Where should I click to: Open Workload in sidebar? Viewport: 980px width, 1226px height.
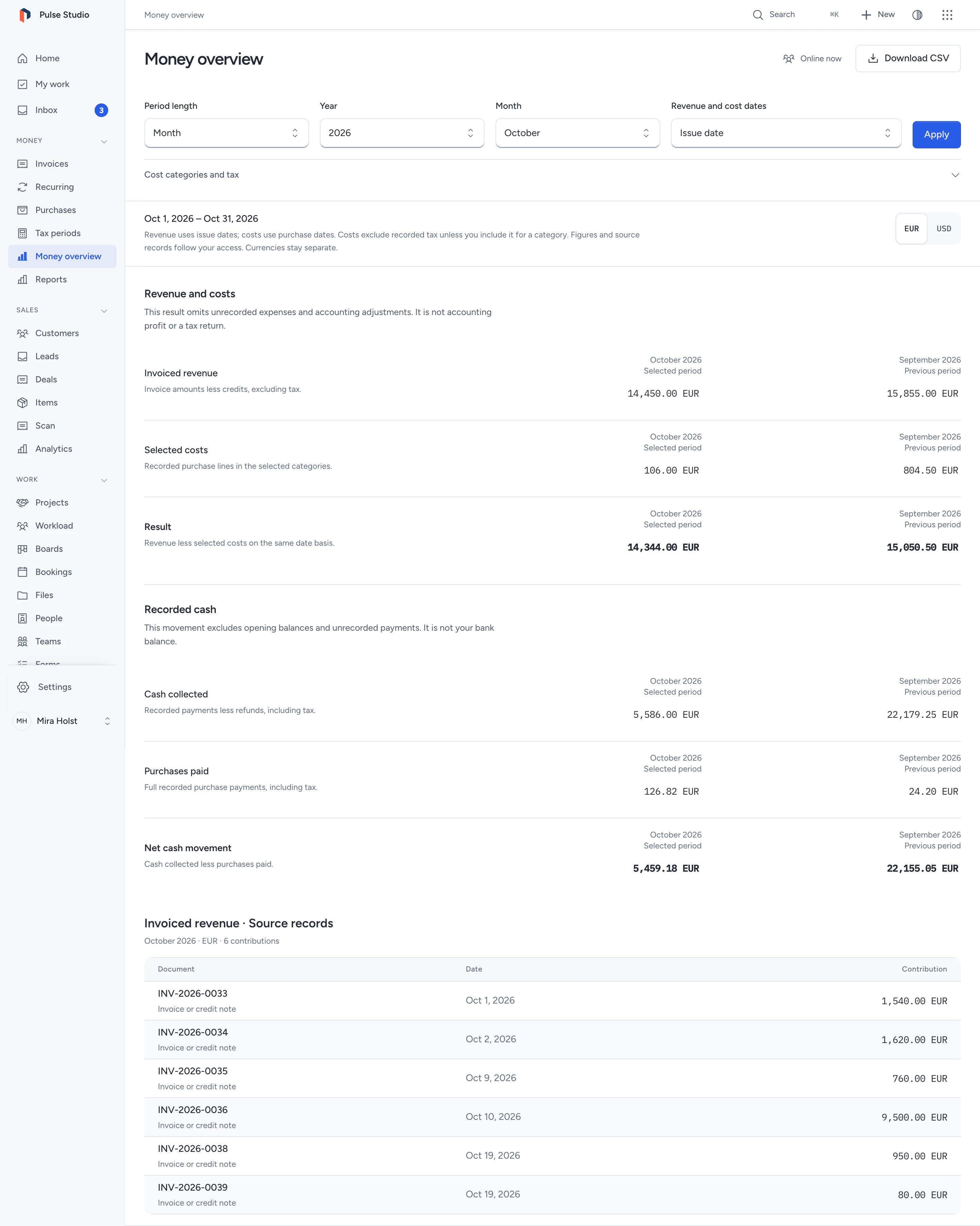(x=63, y=526)
